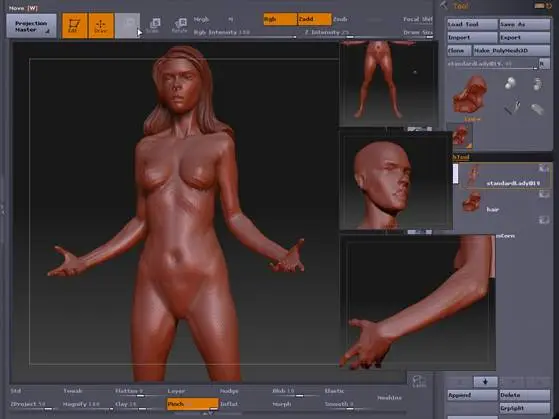Toggle visibility of the hair subtool
This screenshot has width=559, height=419.
[544, 195]
